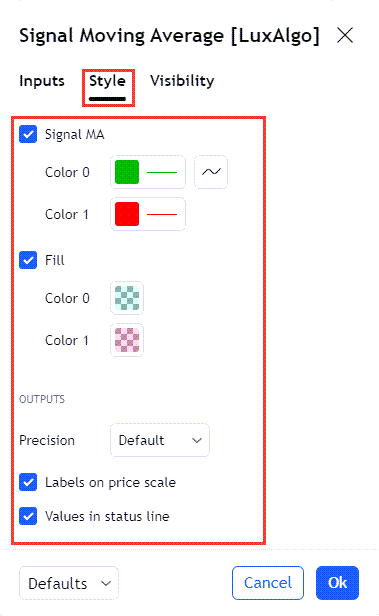The width and height of the screenshot is (379, 616).
Task: Click the red Signal MA Color 1 swatch
Action: click(x=127, y=214)
